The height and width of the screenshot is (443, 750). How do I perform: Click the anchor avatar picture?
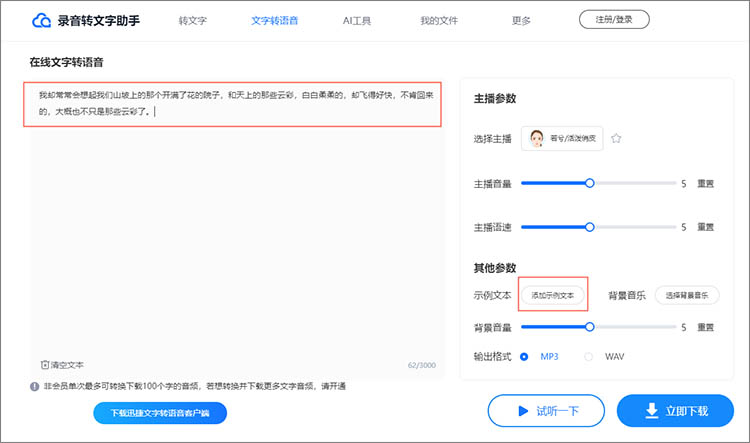pyautogui.click(x=537, y=138)
